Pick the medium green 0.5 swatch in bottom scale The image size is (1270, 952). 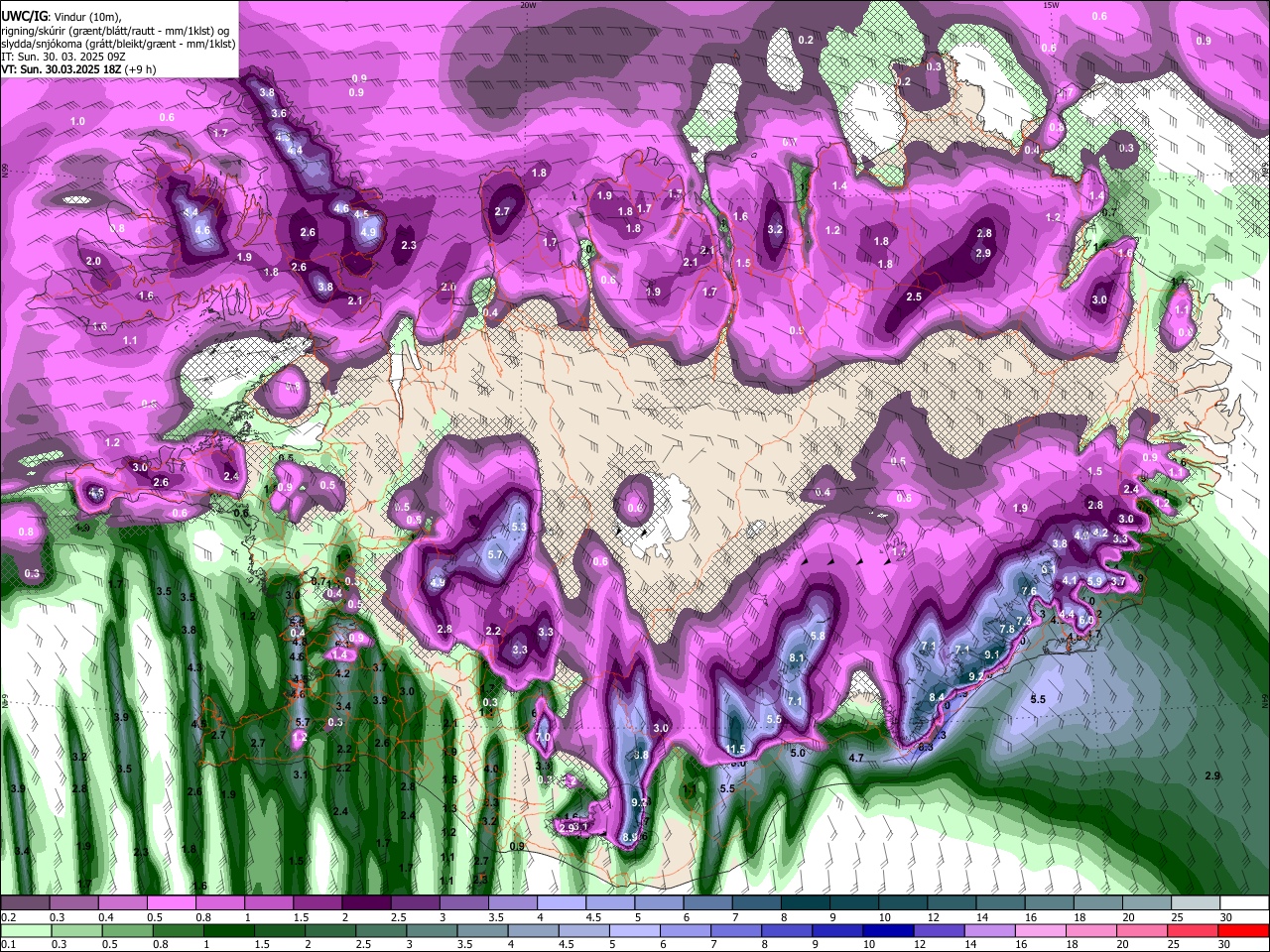coord(127,930)
